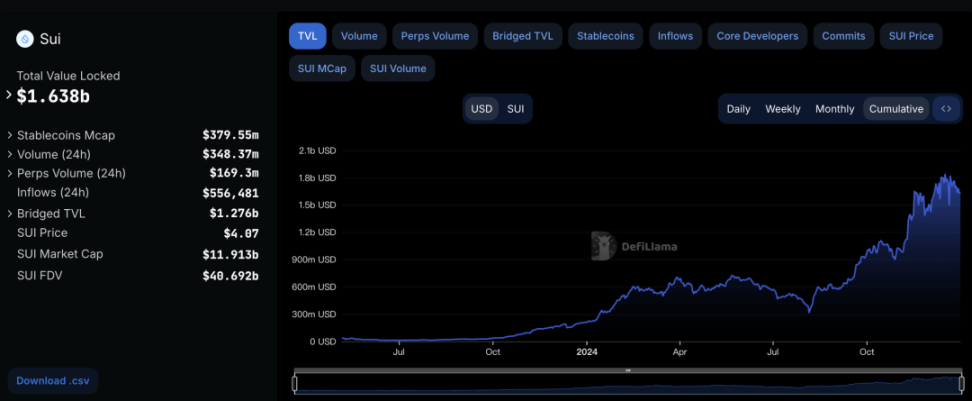This screenshot has height=401, width=972.
Task: Select the Daily grouping option
Action: (x=738, y=109)
